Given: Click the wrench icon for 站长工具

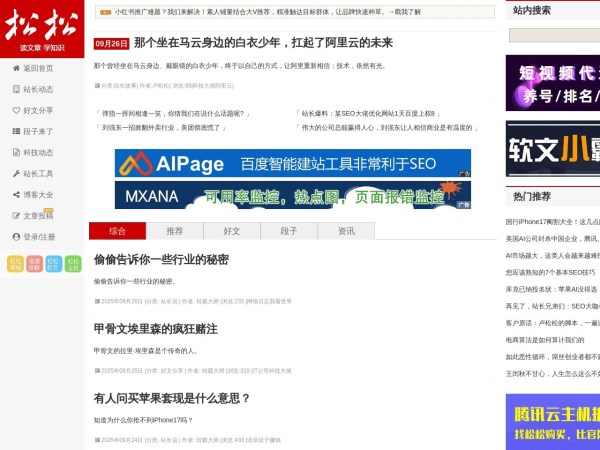Looking at the screenshot, I should tap(16, 173).
